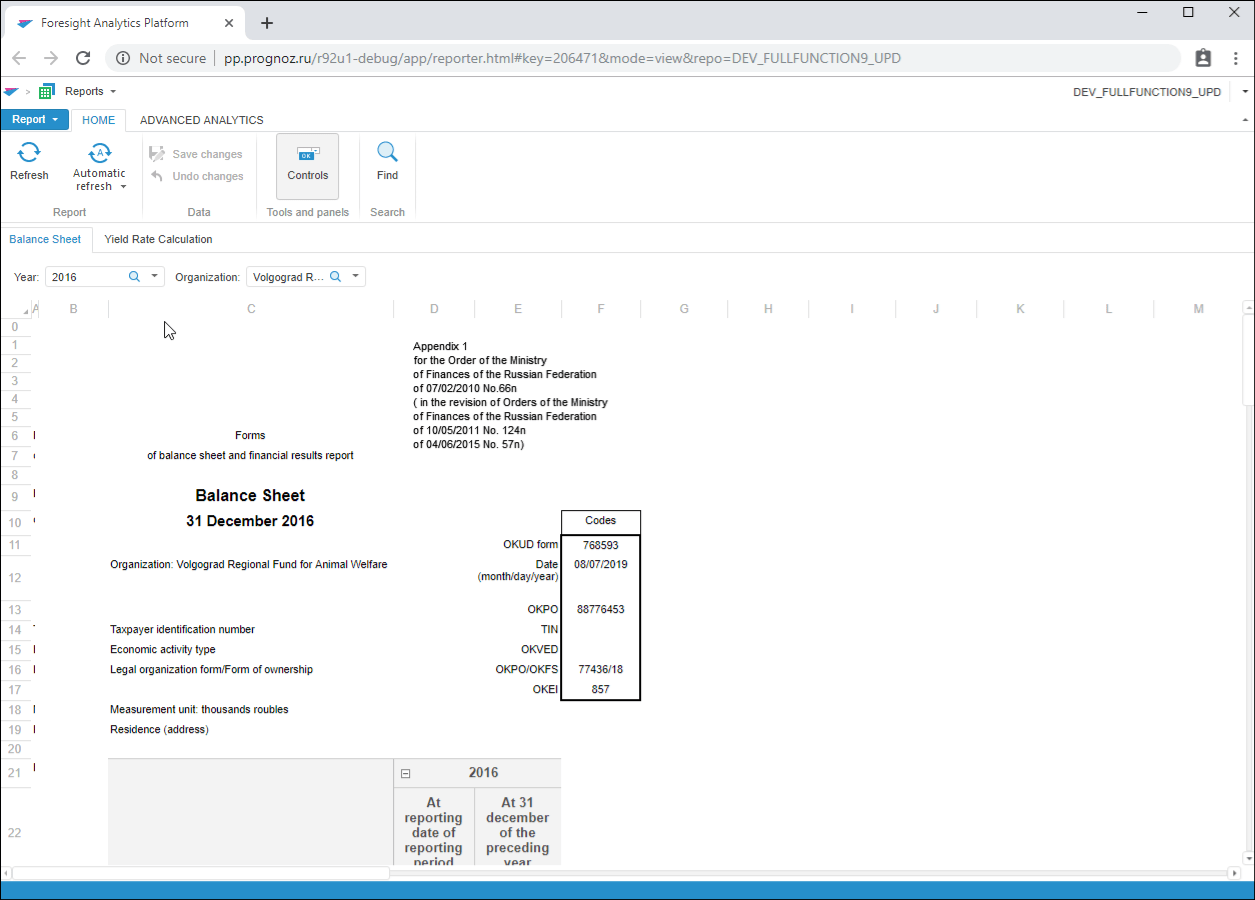Click the Refresh report icon

29,153
